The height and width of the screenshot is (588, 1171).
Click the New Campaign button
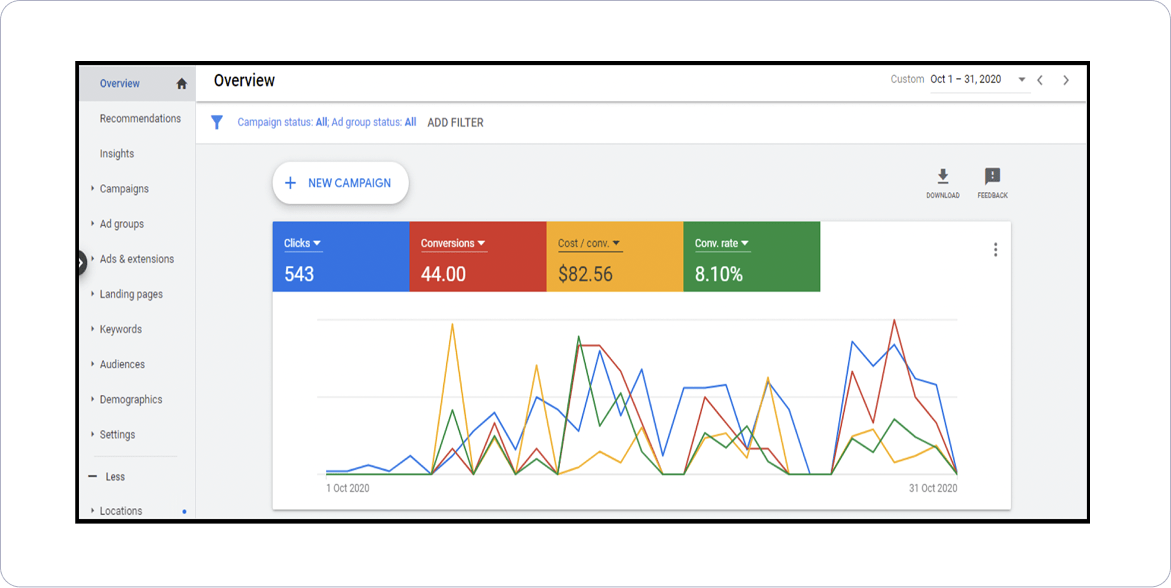pos(340,183)
